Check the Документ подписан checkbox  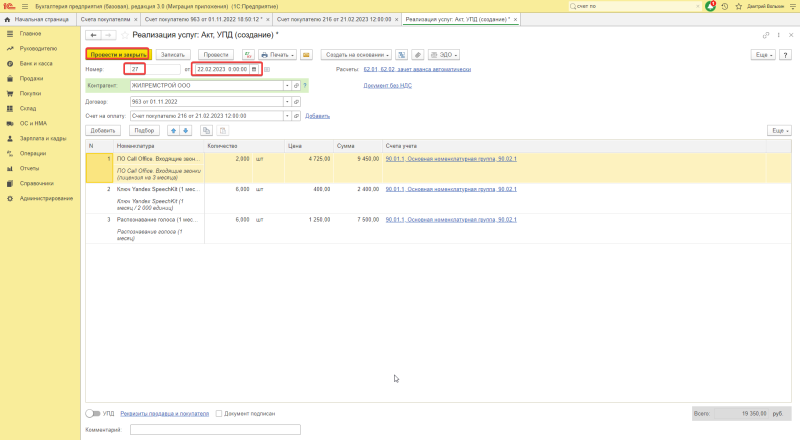219,413
